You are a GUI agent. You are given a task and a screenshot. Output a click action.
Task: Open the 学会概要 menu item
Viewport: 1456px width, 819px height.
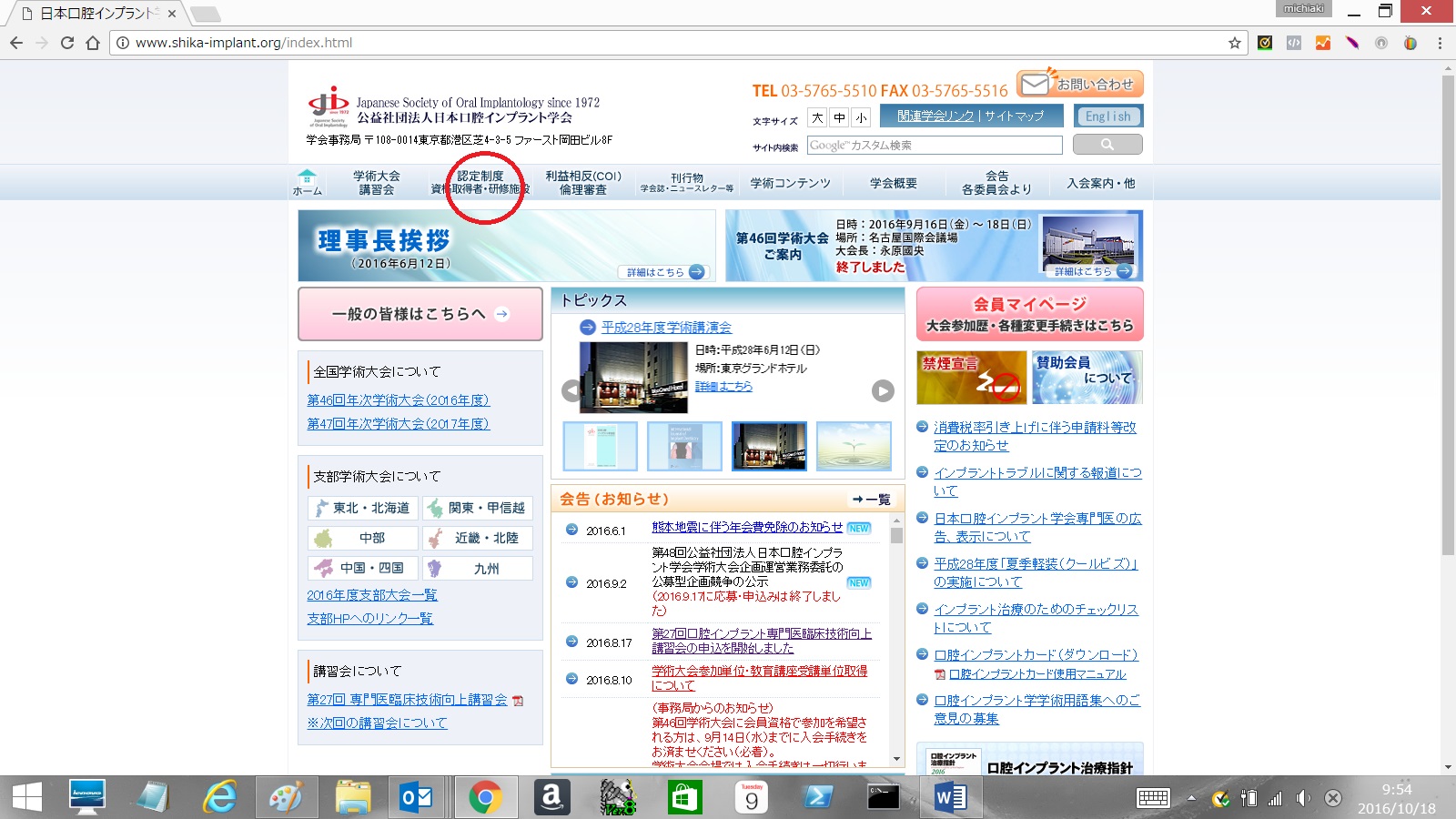(893, 183)
